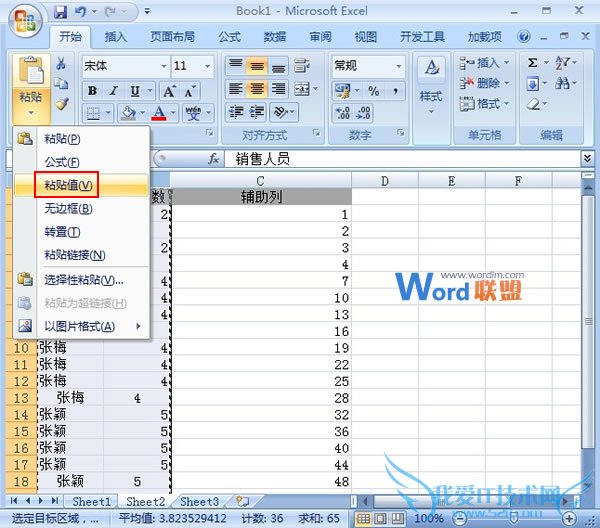Increase decimal places
The image size is (600, 528).
point(343,113)
